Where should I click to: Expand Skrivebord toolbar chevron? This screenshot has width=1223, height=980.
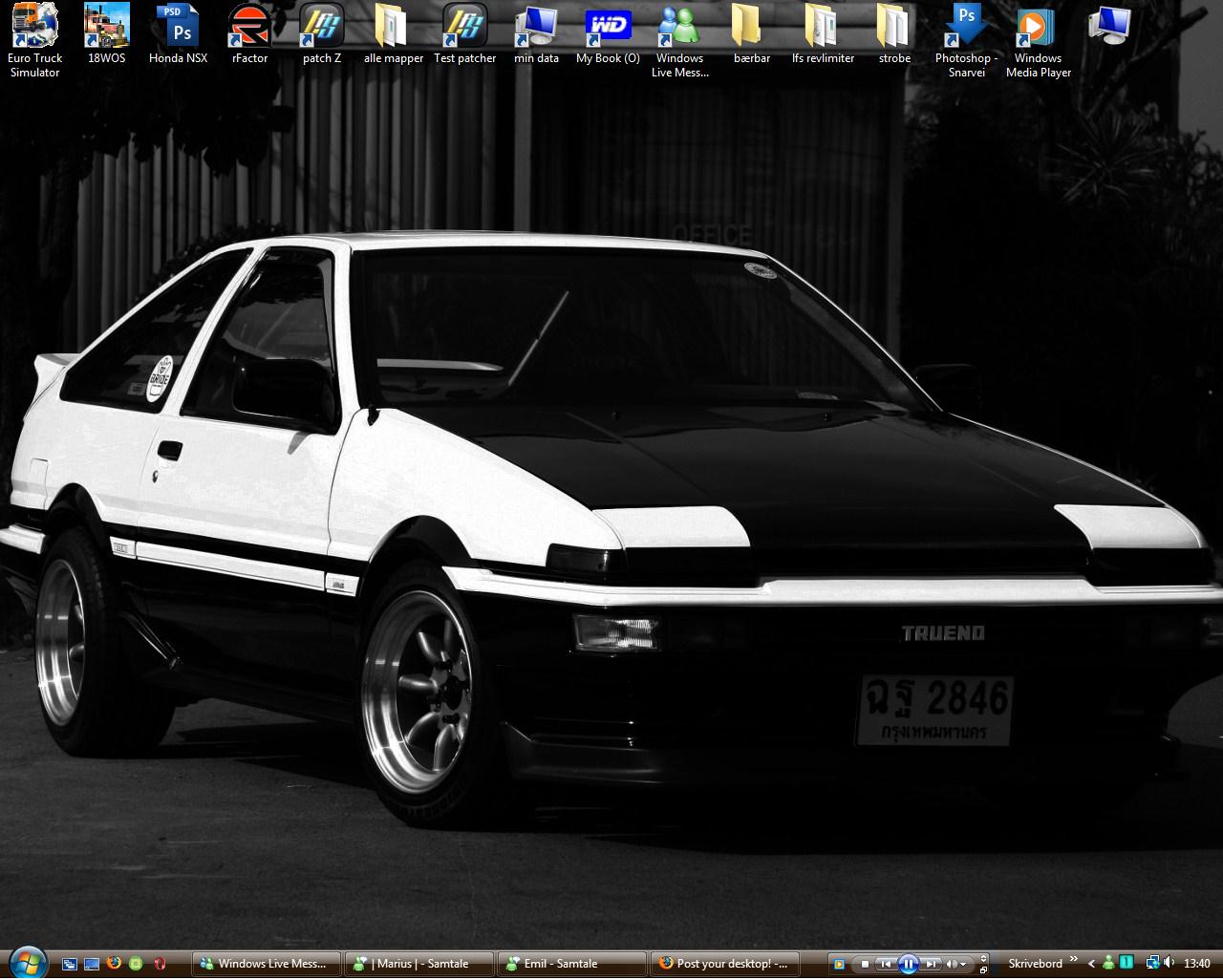coord(1074,961)
